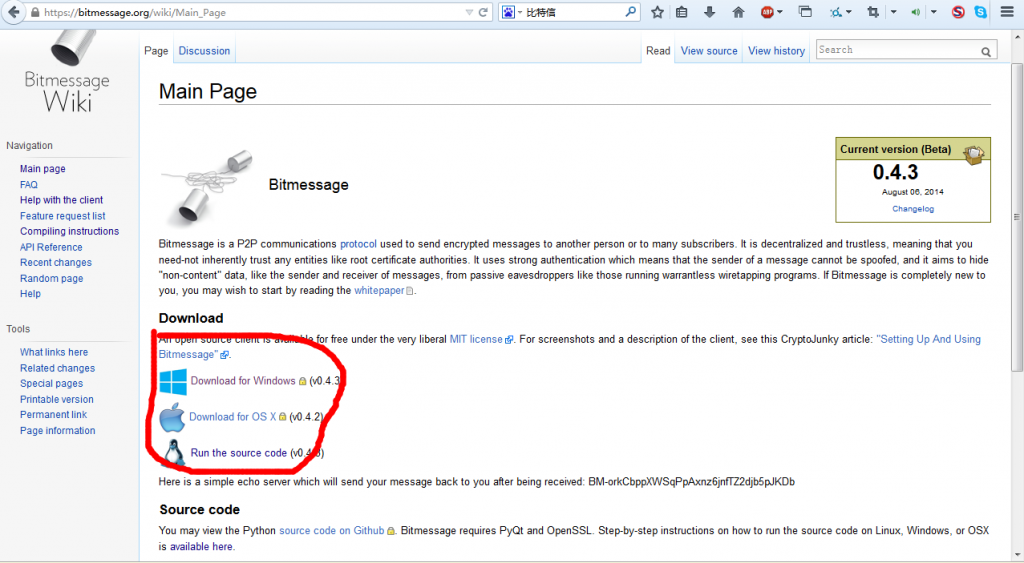Open Recent changes sidebar link
This screenshot has height=563, width=1024.
tap(56, 263)
